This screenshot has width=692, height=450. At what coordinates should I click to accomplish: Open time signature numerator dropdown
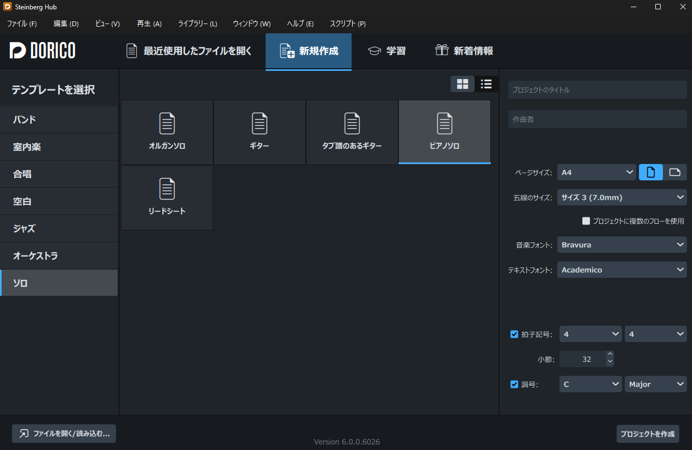590,334
